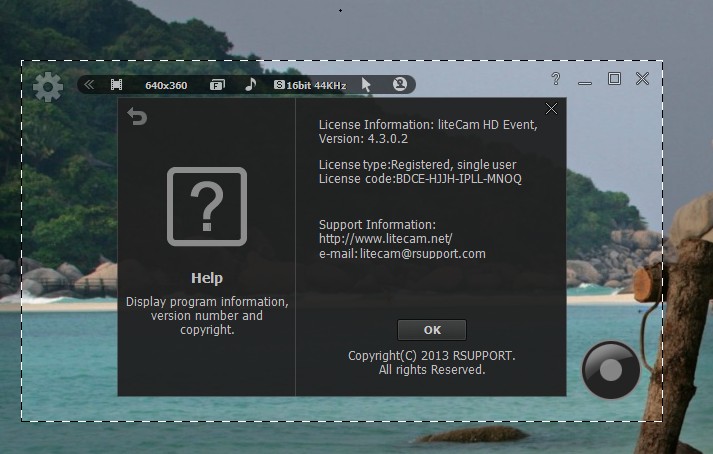Select the 16bit 44KHz audio quality

[x=310, y=85]
